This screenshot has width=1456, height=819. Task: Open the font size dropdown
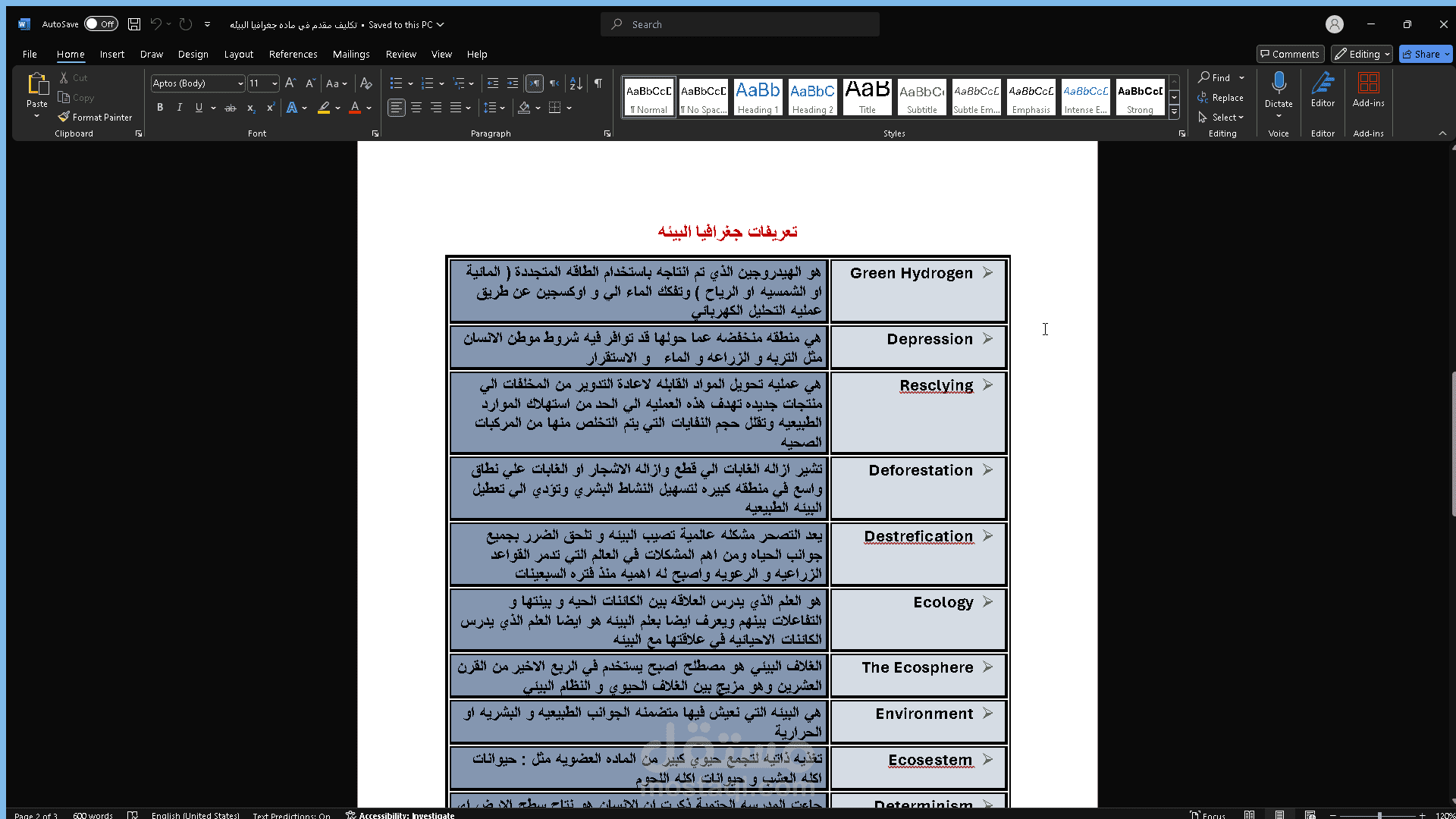pos(275,83)
